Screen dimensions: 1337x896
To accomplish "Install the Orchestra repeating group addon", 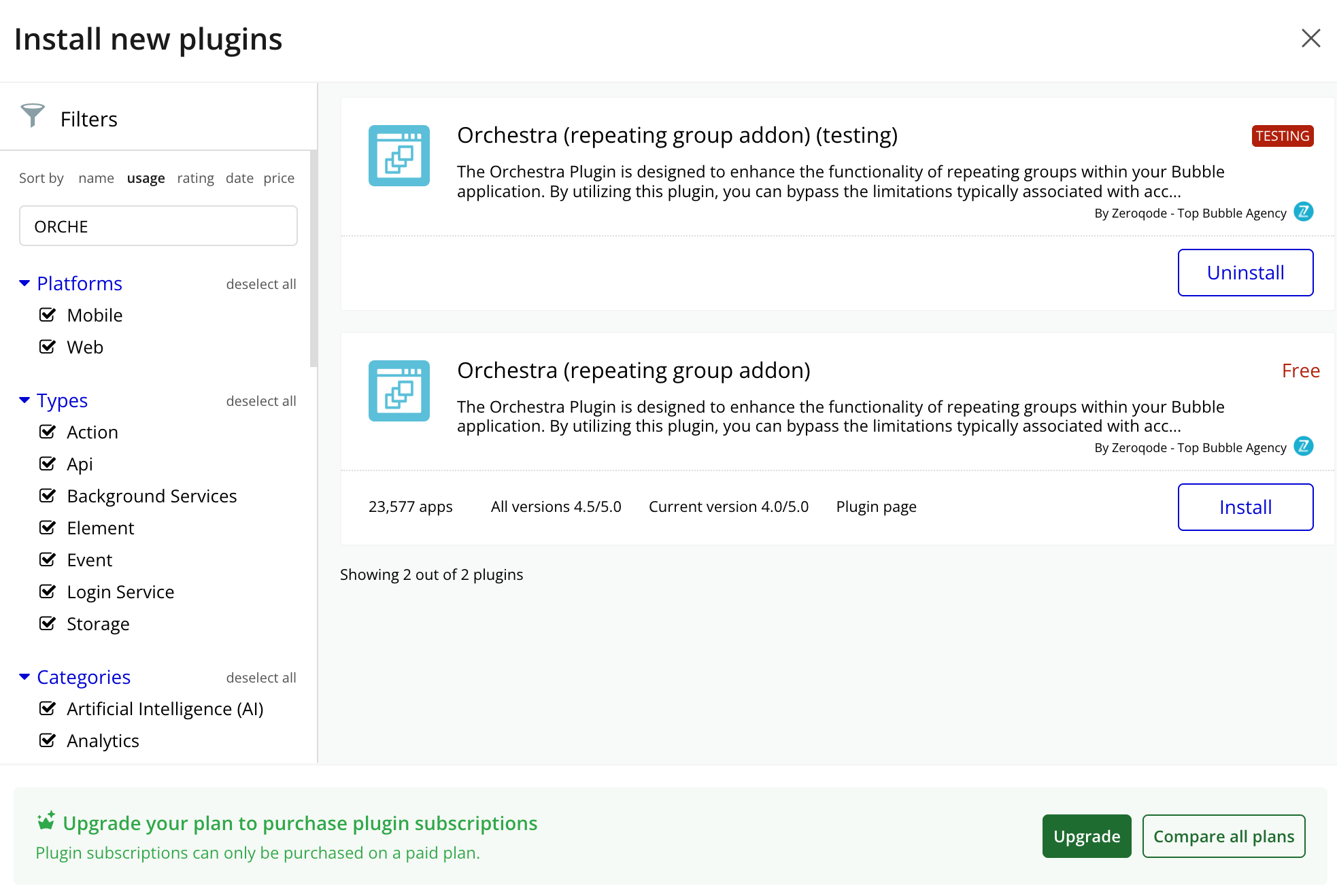I will [1245, 507].
